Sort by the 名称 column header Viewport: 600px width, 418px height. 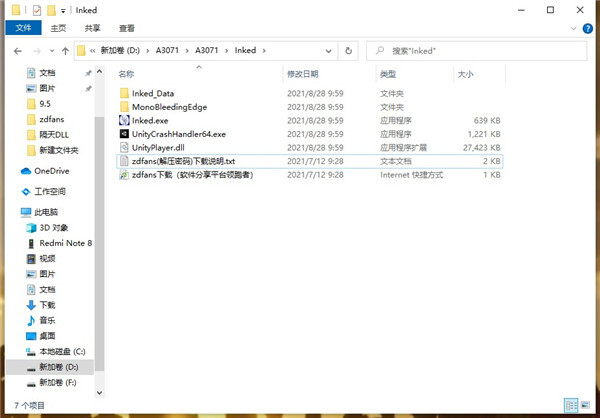126,74
